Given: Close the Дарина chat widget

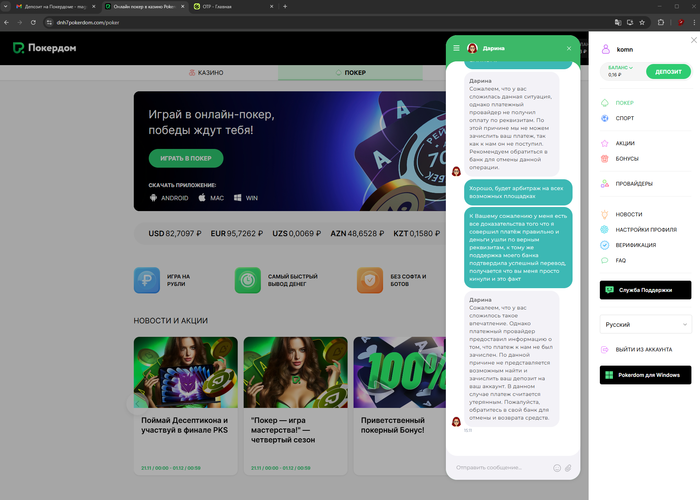Looking at the screenshot, I should (569, 48).
